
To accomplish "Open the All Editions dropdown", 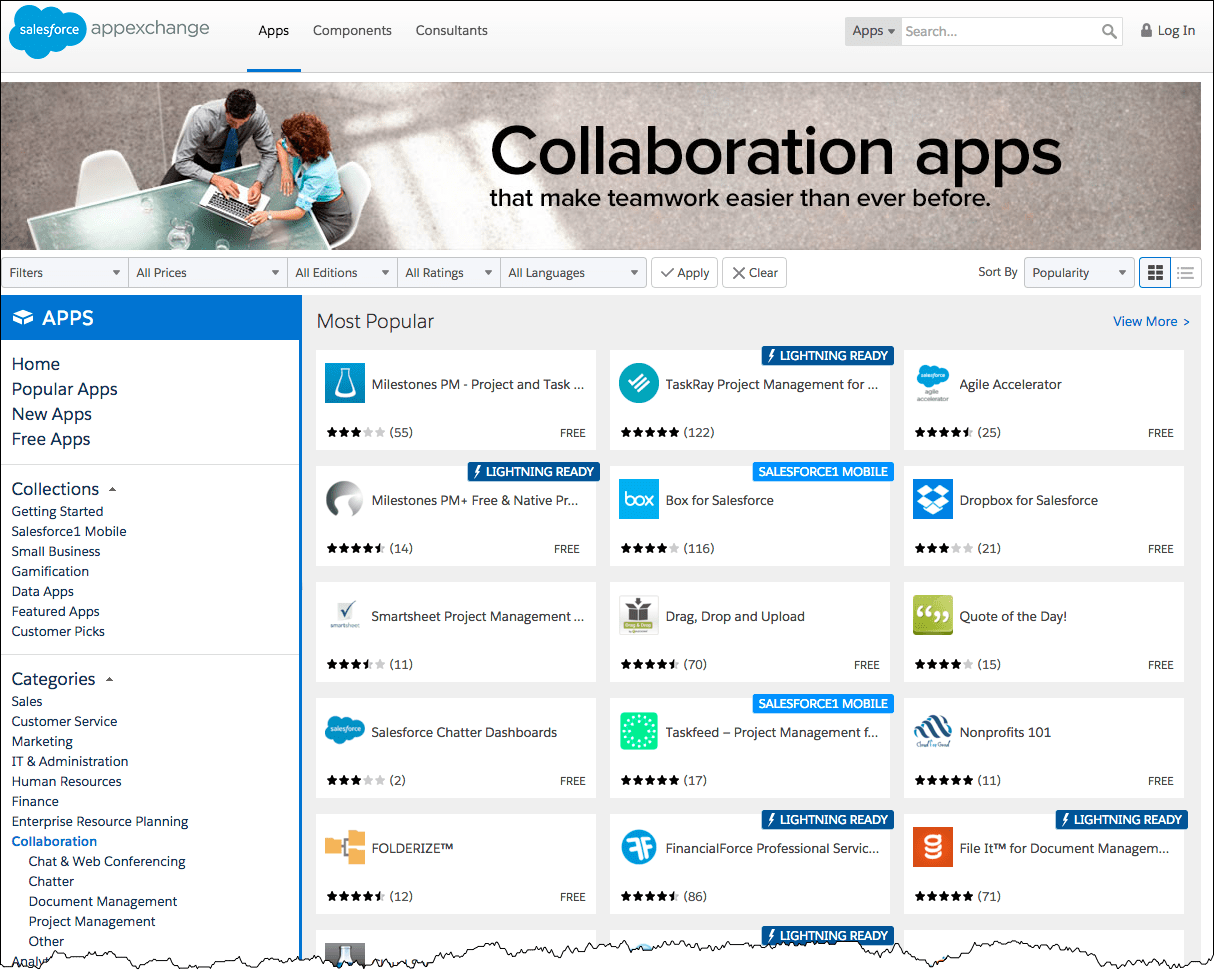I will 342,272.
